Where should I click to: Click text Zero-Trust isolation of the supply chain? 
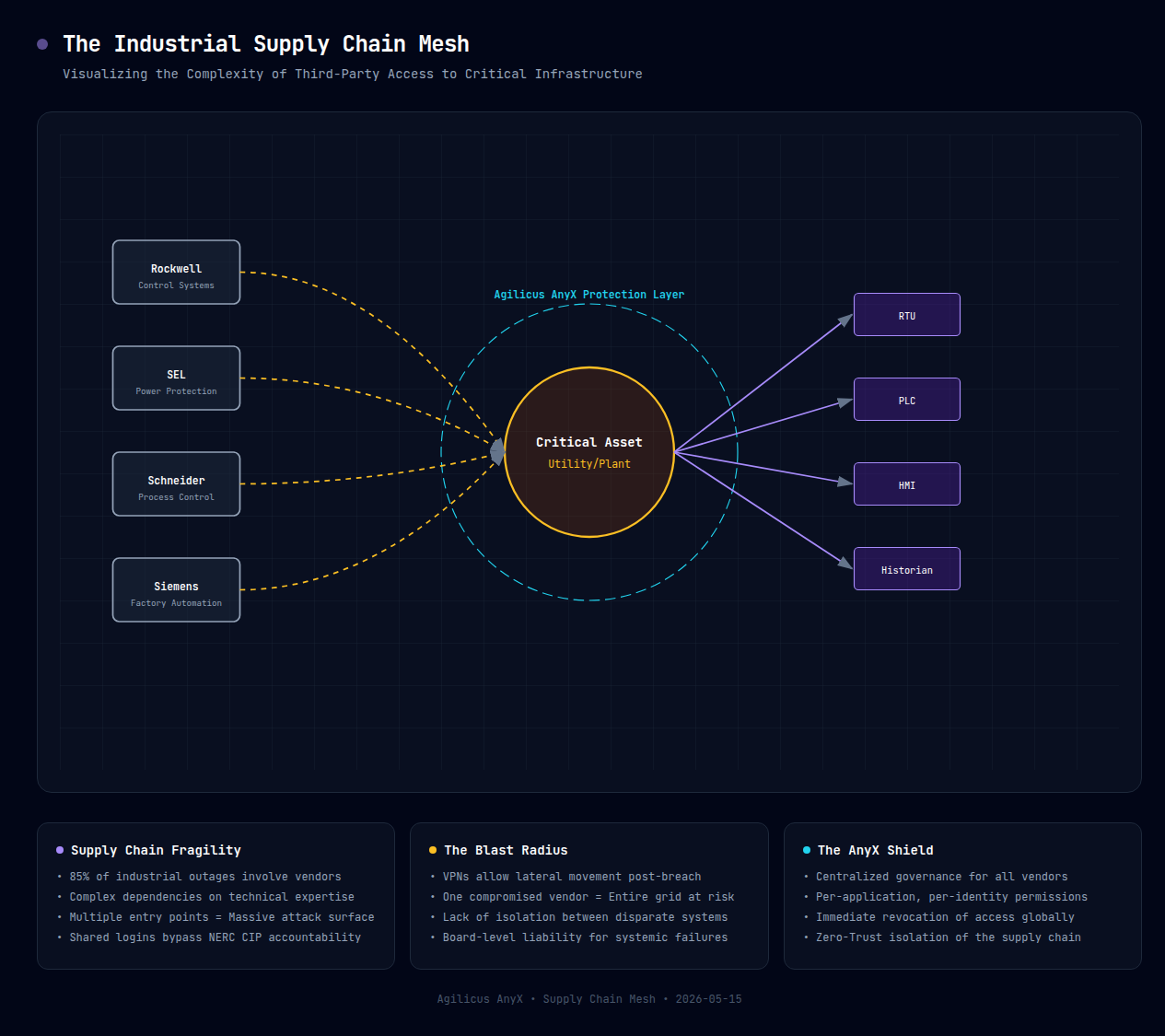pyautogui.click(x=949, y=937)
